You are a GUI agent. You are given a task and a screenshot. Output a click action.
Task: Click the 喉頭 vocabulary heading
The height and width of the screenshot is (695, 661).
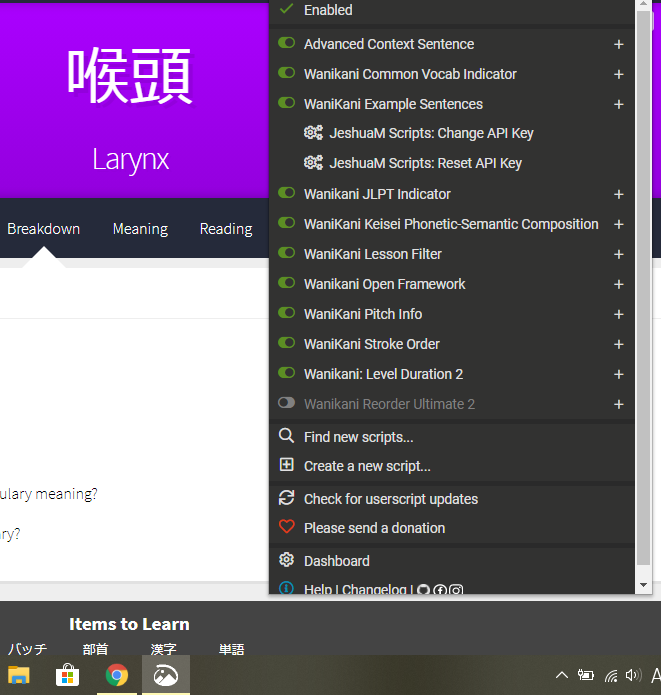pos(129,76)
